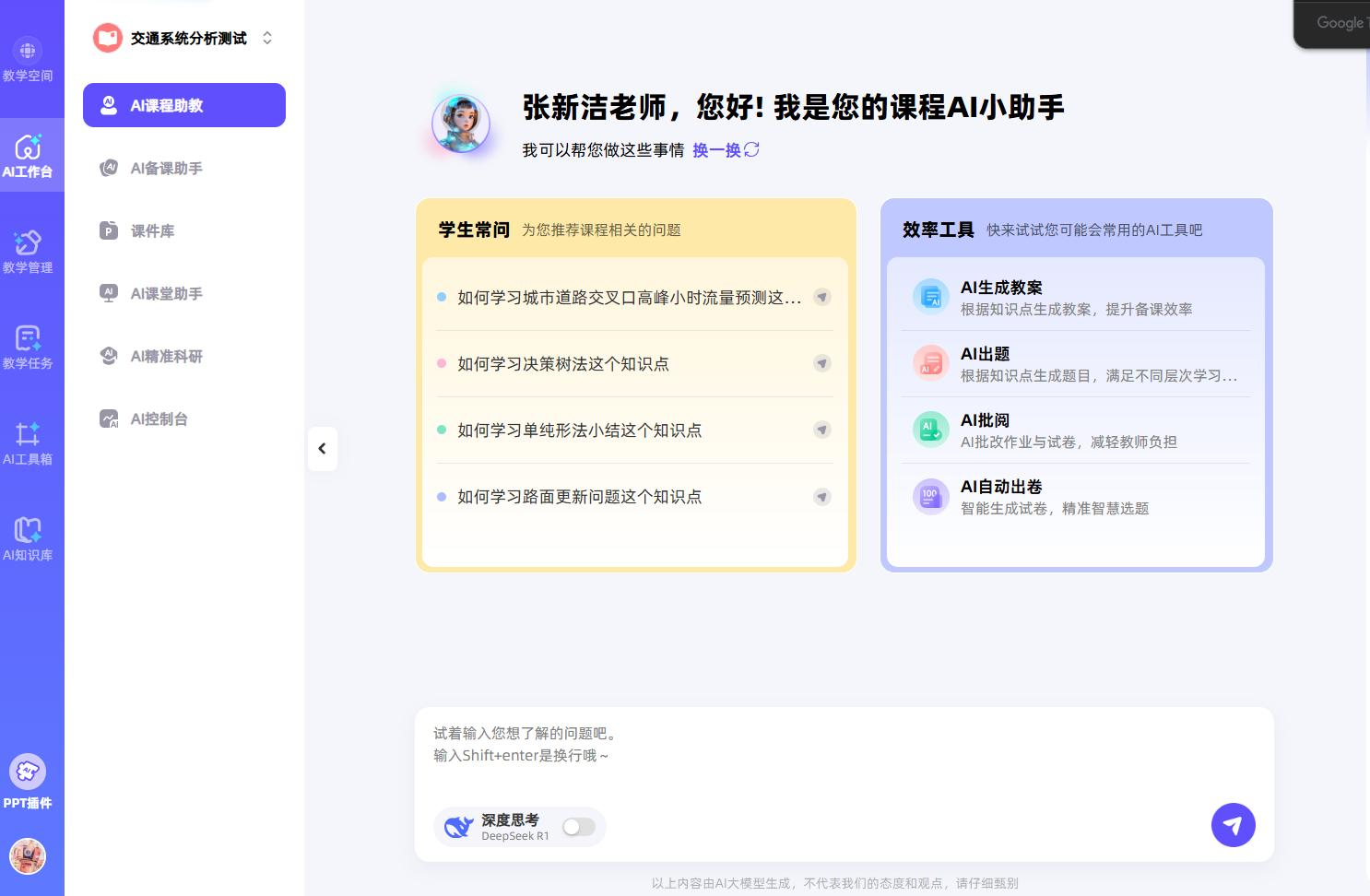Open the 教学任务 sidebar icon
The width and height of the screenshot is (1370, 896).
coord(28,348)
